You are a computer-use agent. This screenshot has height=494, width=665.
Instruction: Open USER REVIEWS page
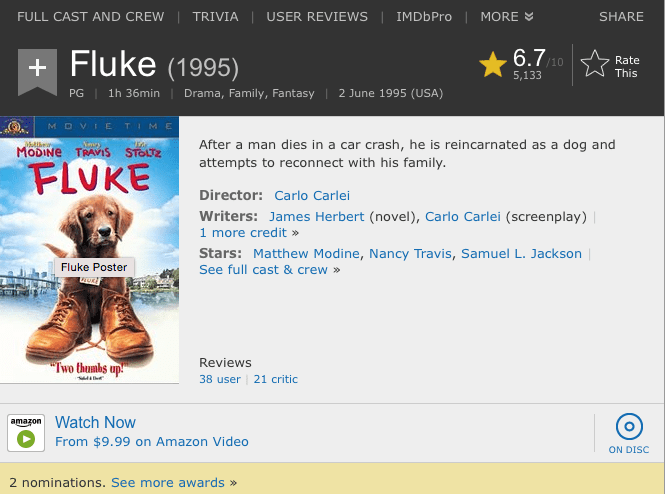click(317, 17)
